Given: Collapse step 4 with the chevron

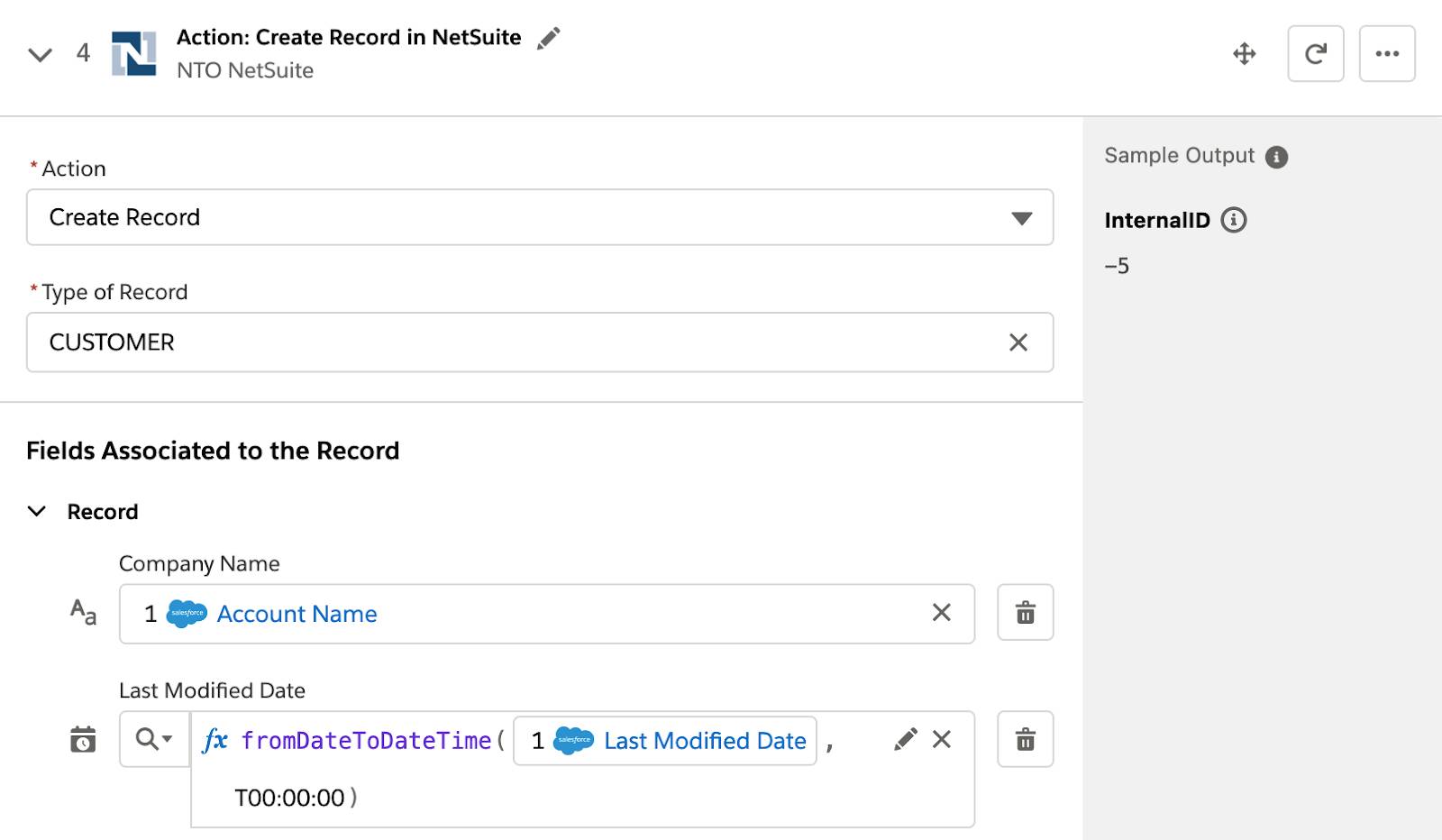Looking at the screenshot, I should 40,55.
